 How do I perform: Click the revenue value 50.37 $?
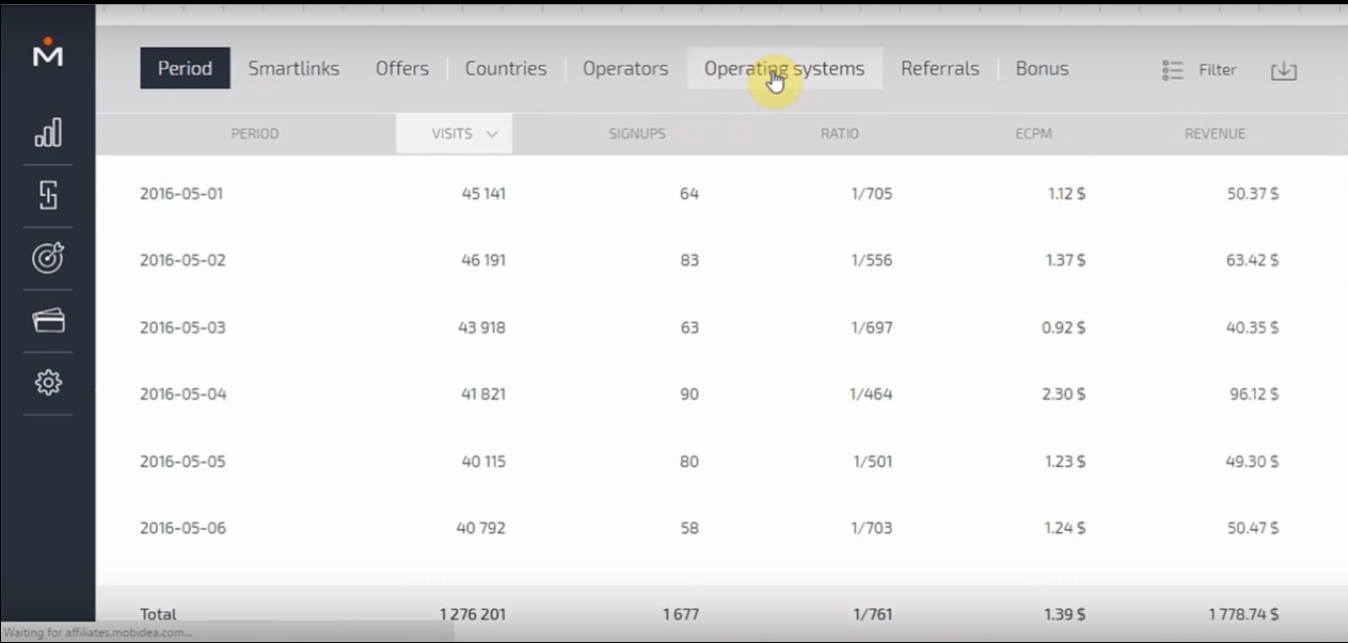coord(1253,194)
